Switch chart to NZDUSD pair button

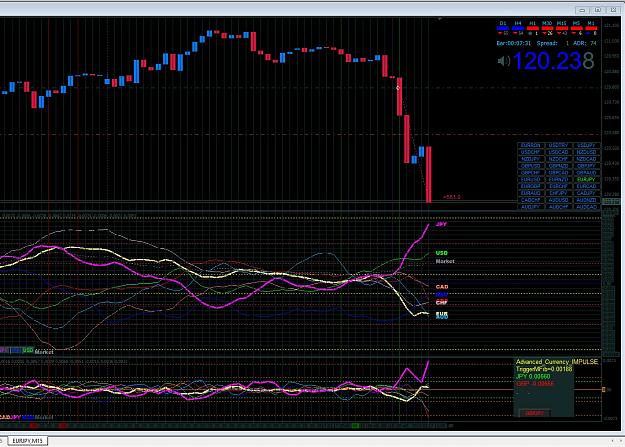586,152
